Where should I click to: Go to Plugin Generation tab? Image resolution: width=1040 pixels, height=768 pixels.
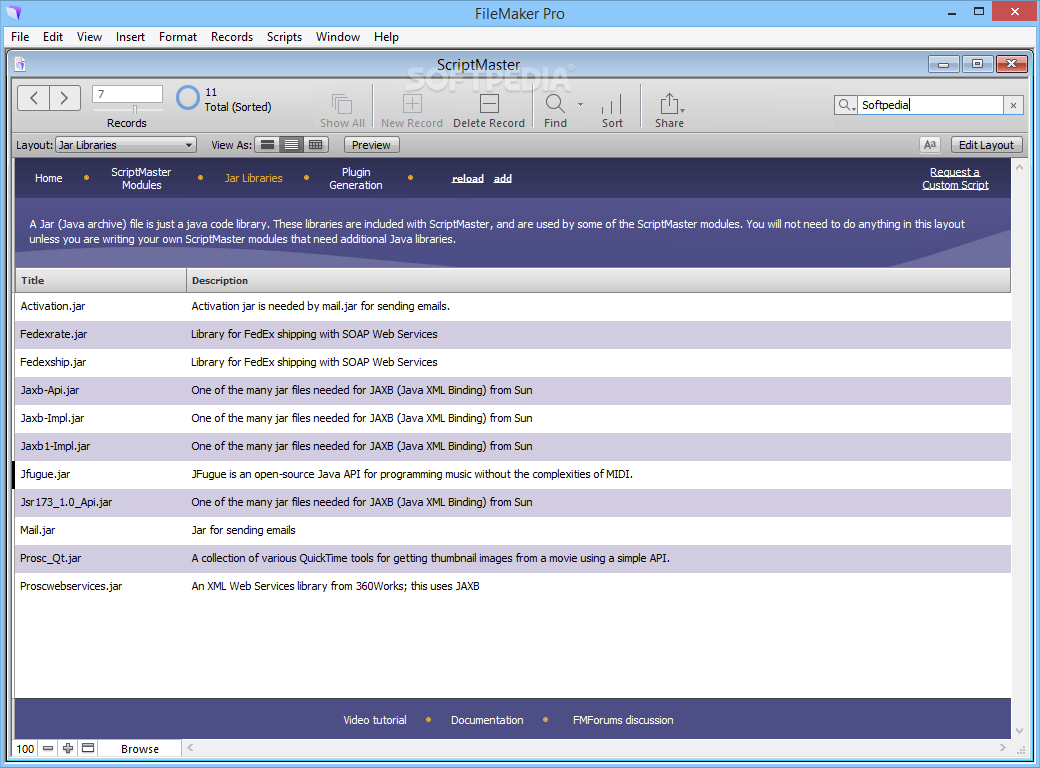(x=356, y=178)
